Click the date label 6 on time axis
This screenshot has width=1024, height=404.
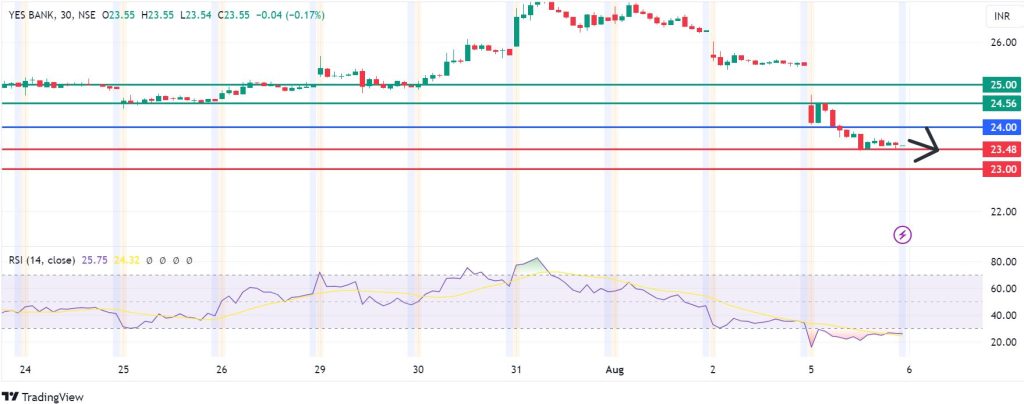[909, 369]
